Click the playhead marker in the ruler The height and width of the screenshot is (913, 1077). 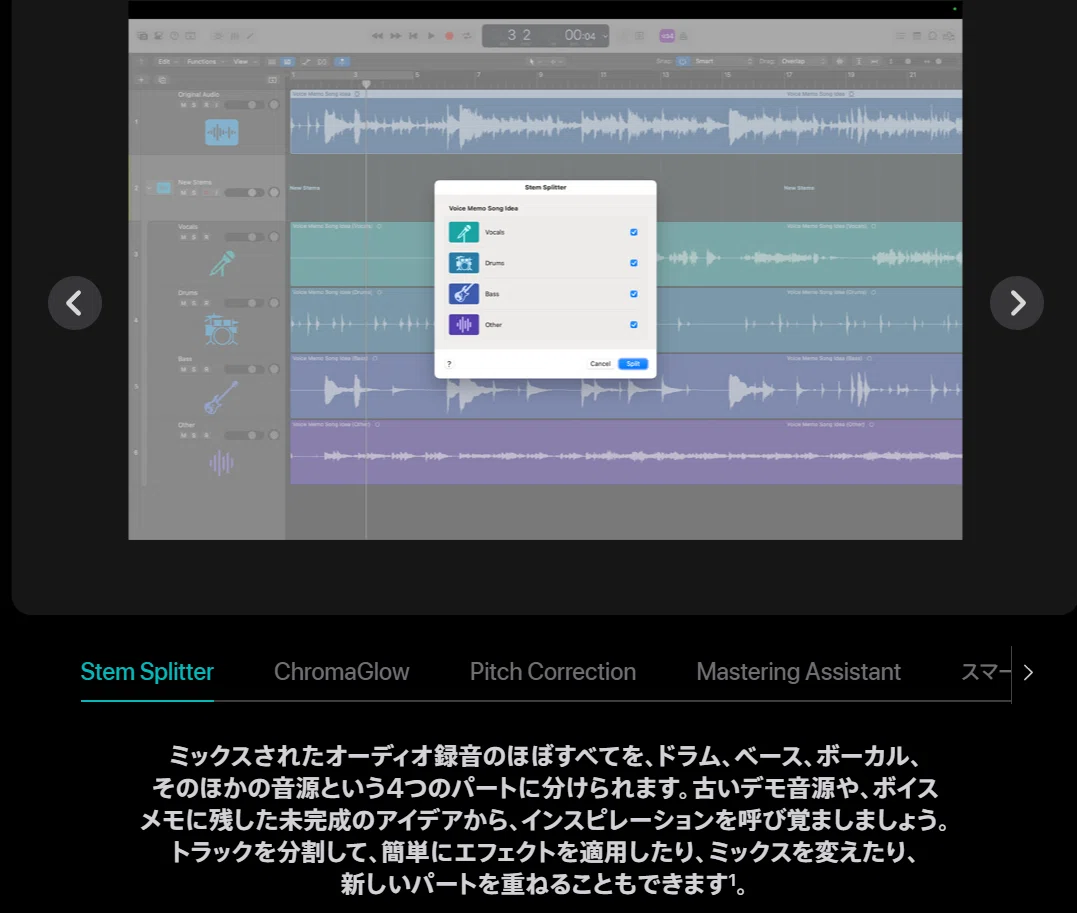point(366,84)
